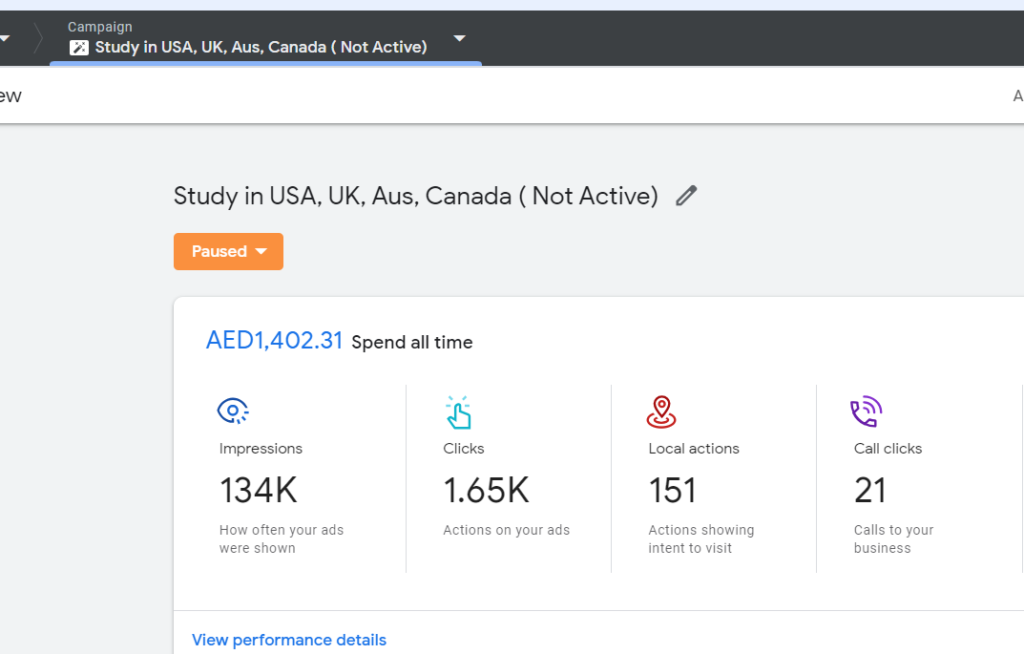
Task: Expand the campaign selector arrow in top bar
Action: coord(459,39)
